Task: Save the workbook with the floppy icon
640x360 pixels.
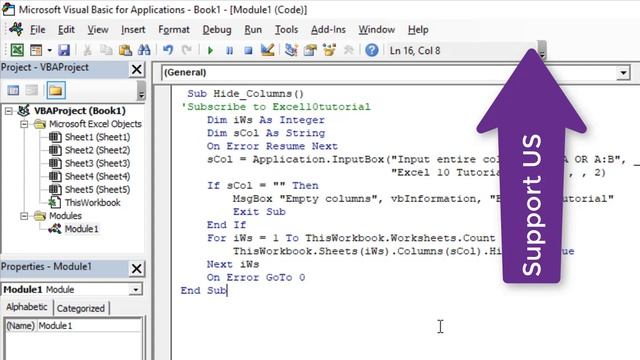Action: 64,50
